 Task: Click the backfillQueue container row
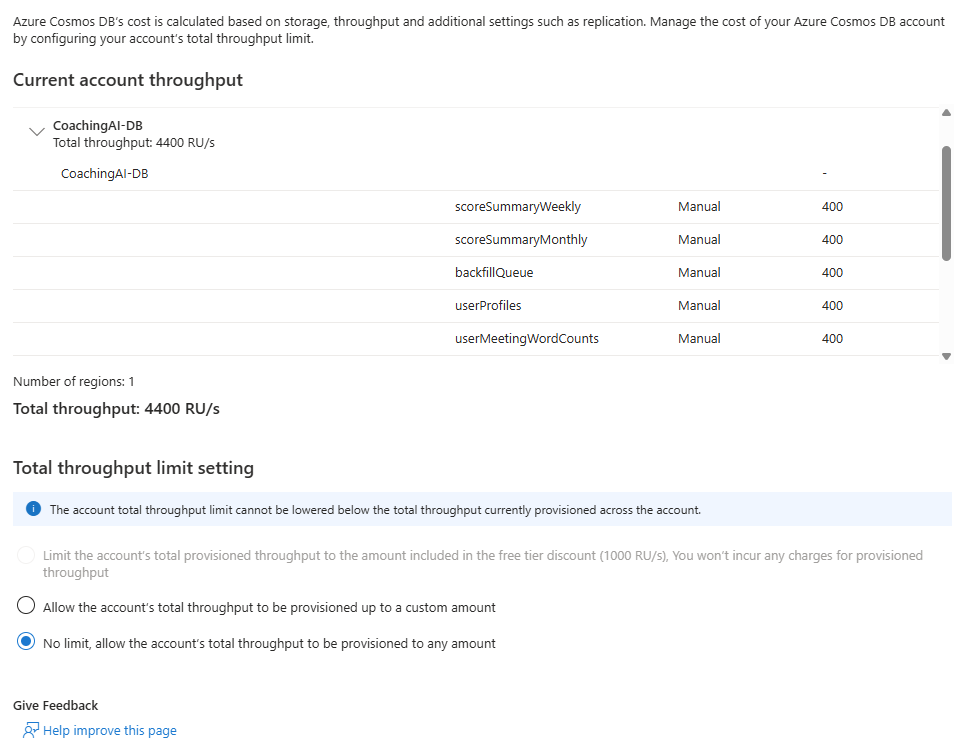501,273
